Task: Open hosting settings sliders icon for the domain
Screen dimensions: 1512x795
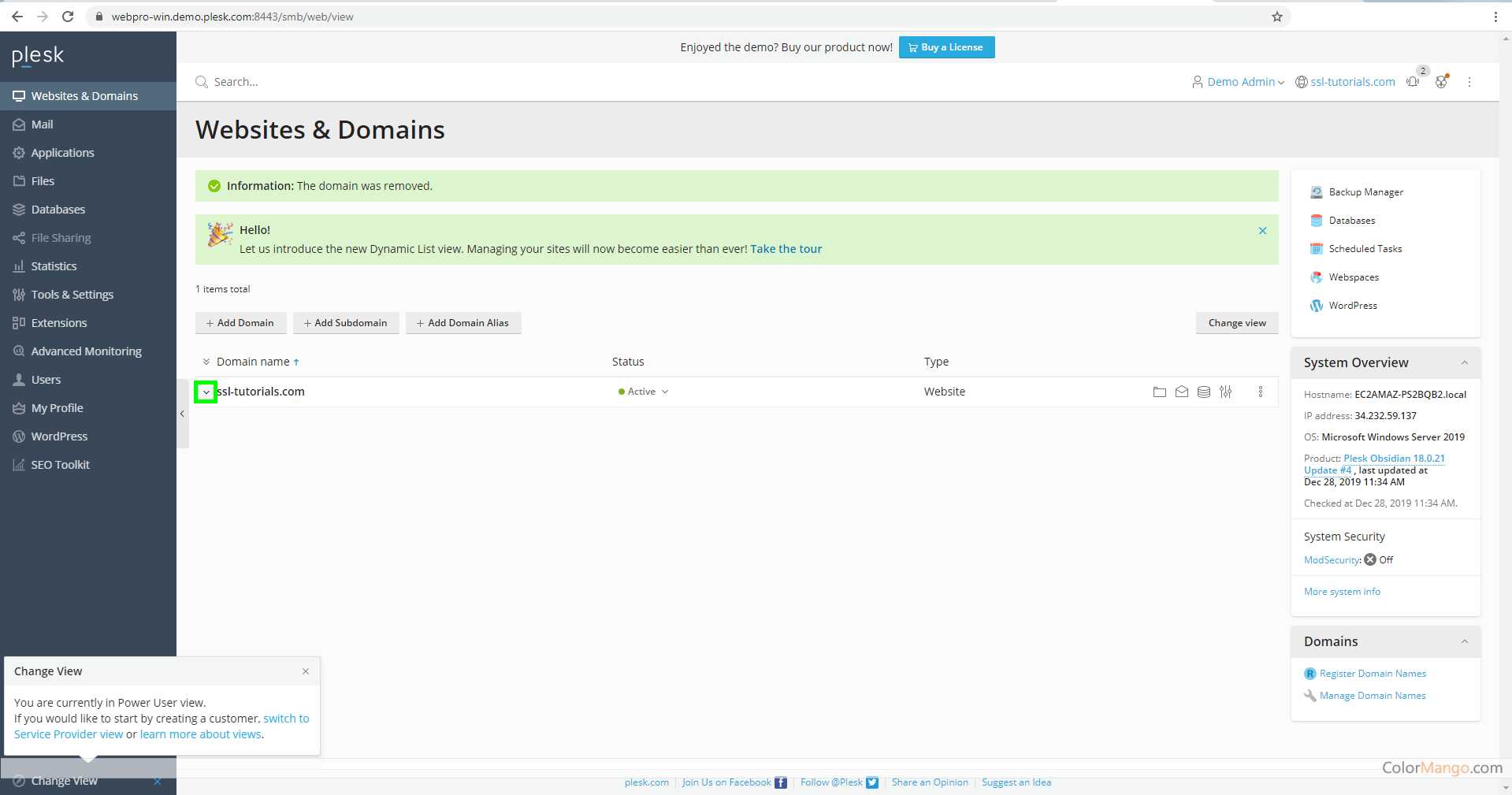Action: [x=1226, y=392]
